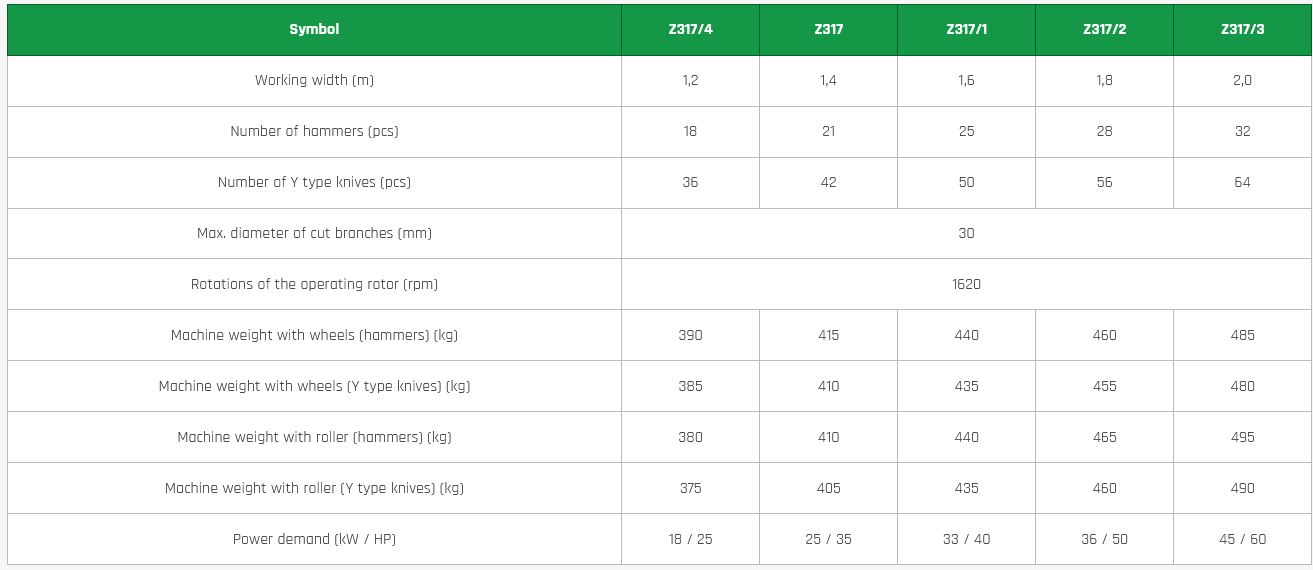The image size is (1313, 570).
Task: Click the Z317 model header cell
Action: pos(828,29)
